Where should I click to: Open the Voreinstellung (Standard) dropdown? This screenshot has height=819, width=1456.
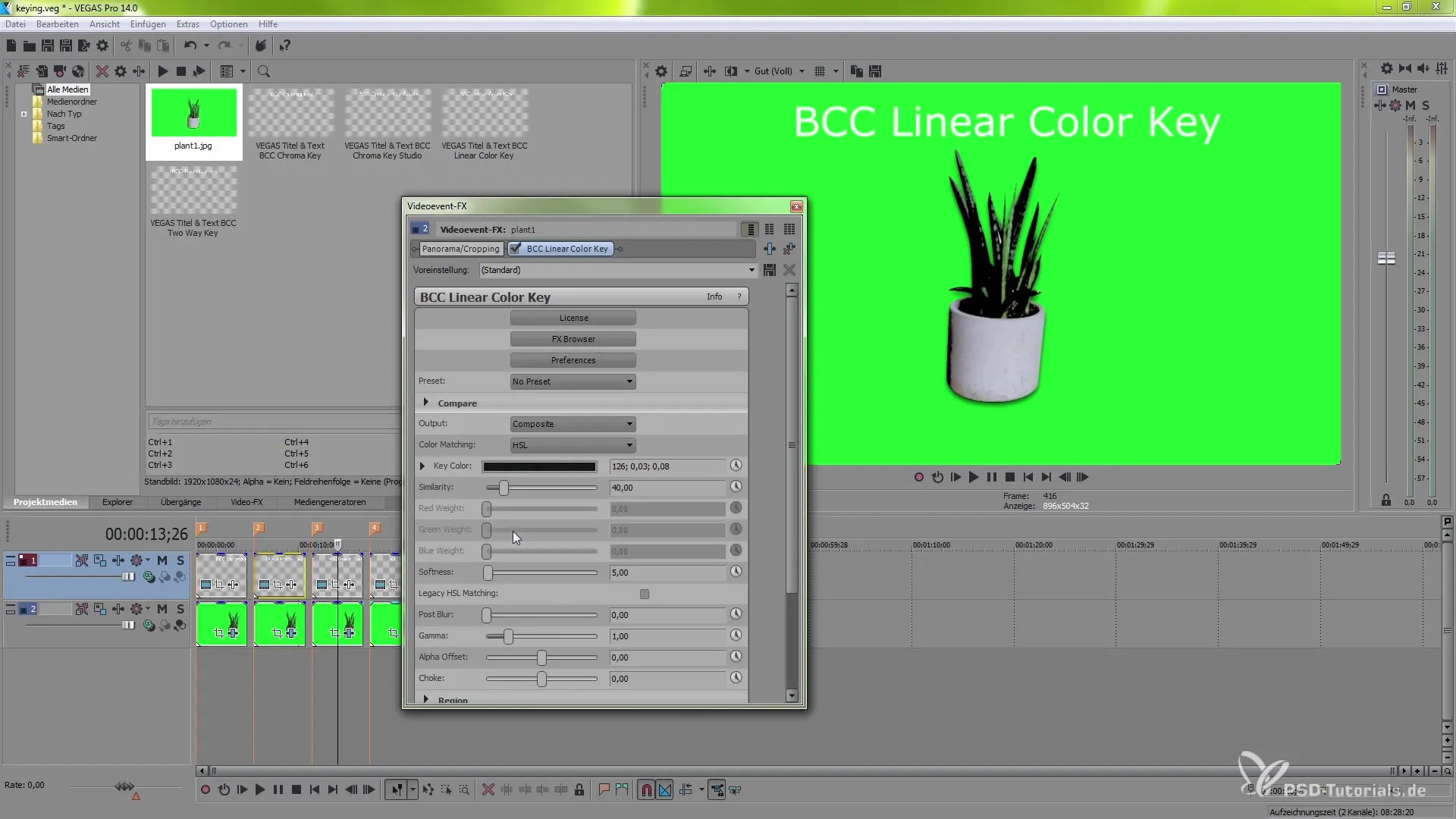pos(618,270)
